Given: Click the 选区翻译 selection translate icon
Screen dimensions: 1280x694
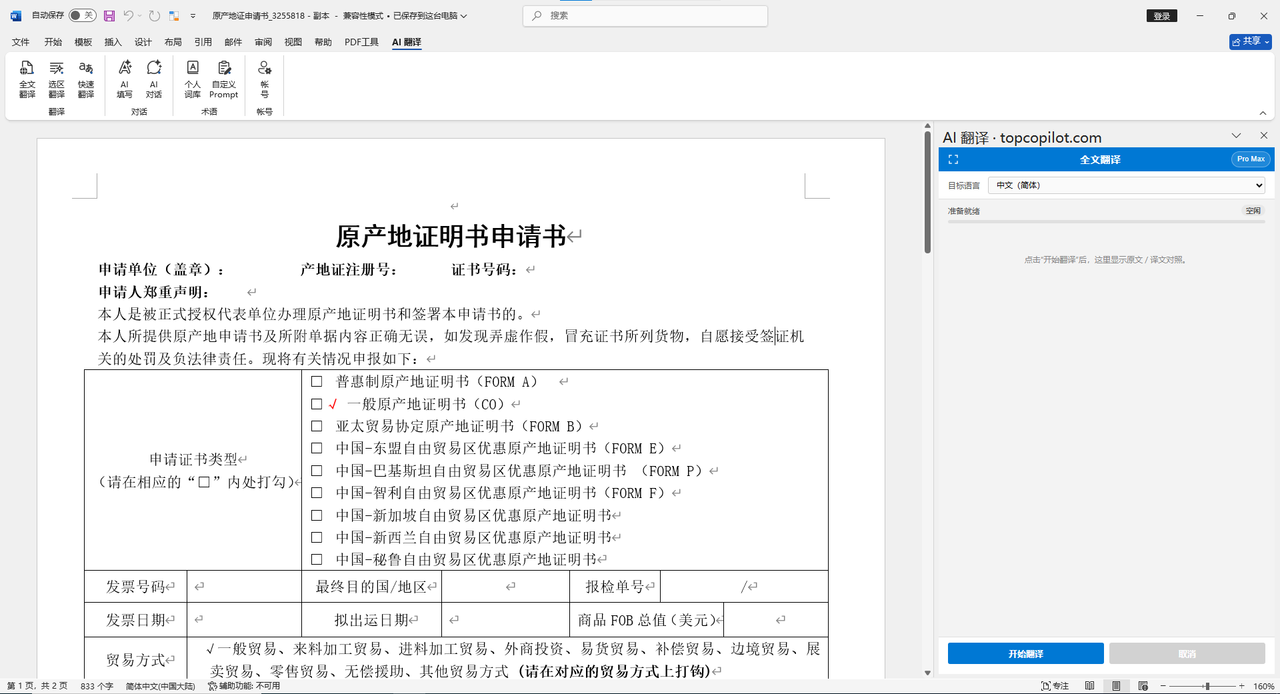Looking at the screenshot, I should [57, 79].
